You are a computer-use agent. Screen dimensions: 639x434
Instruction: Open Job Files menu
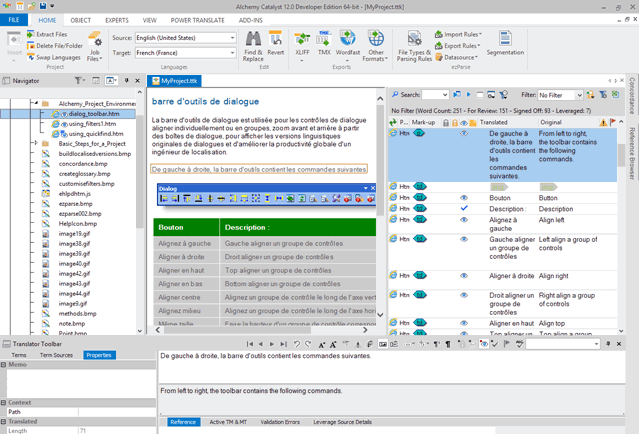coord(95,46)
